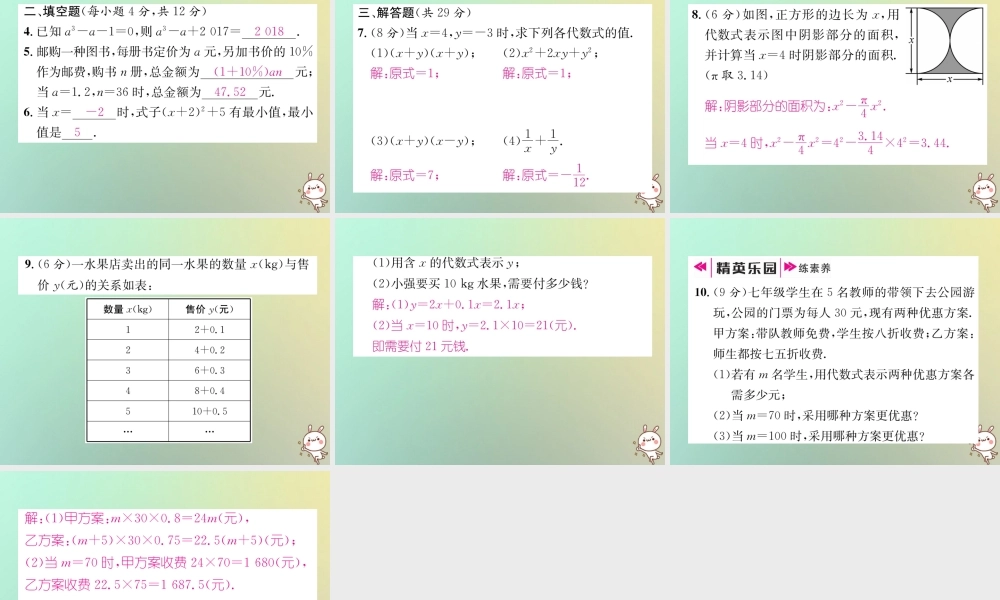The width and height of the screenshot is (1000, 600).
Task: Click the line 解:(1)甲方案:m×30×0.8=24m(元)
Action: (137, 518)
